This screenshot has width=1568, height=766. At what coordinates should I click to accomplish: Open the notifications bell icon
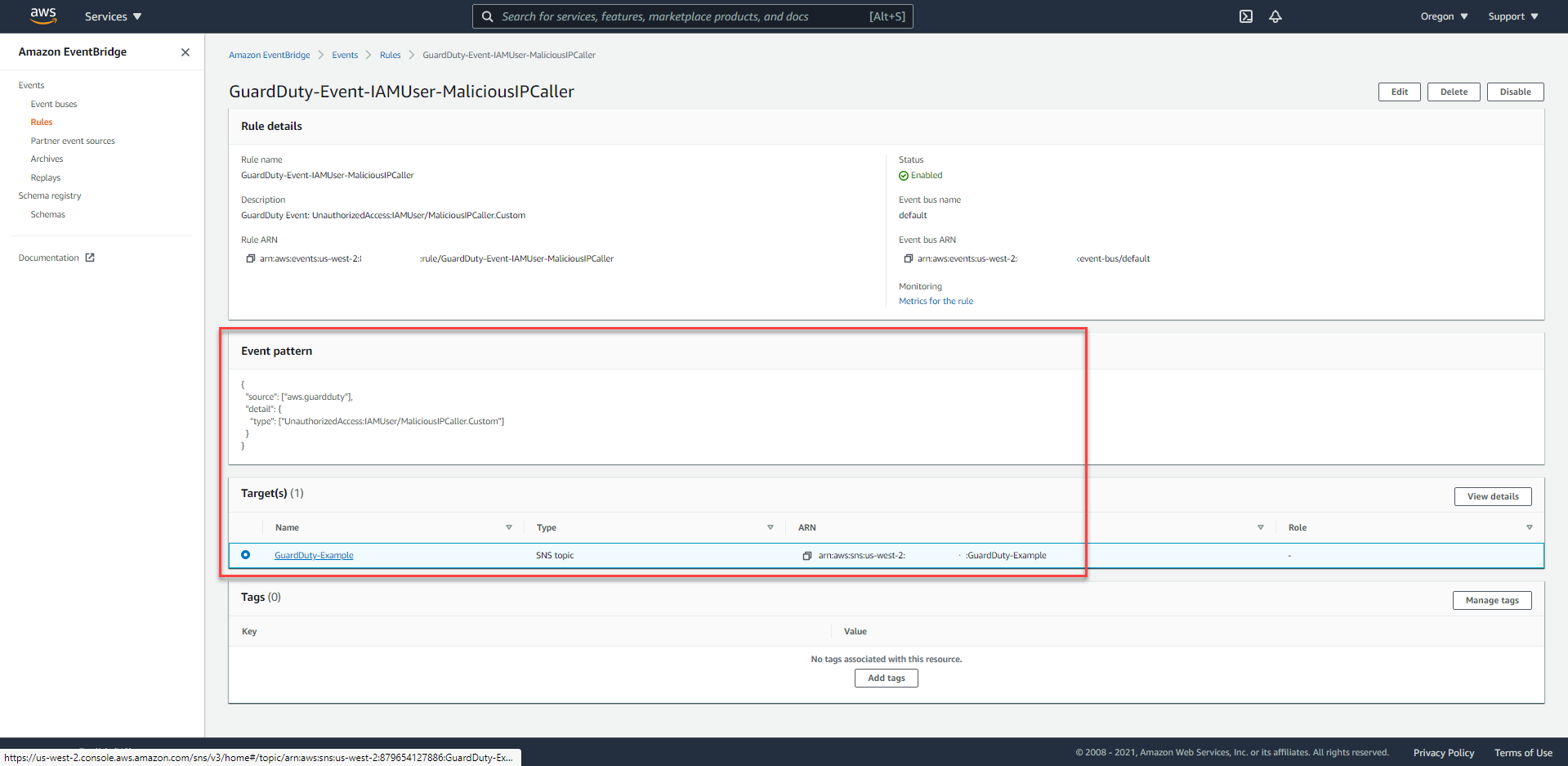[1275, 16]
